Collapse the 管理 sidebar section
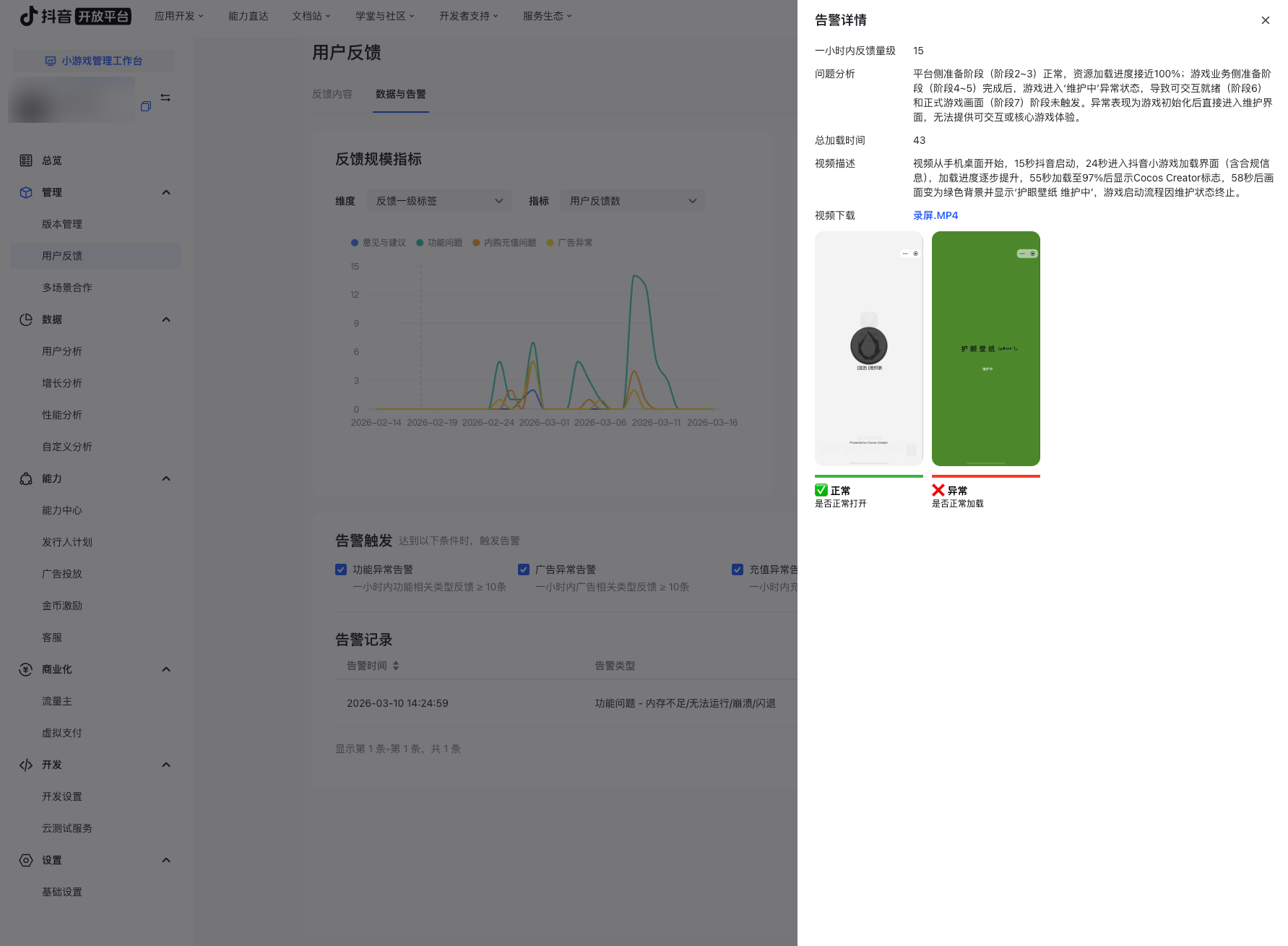The width and height of the screenshot is (1288, 946). 166,192
